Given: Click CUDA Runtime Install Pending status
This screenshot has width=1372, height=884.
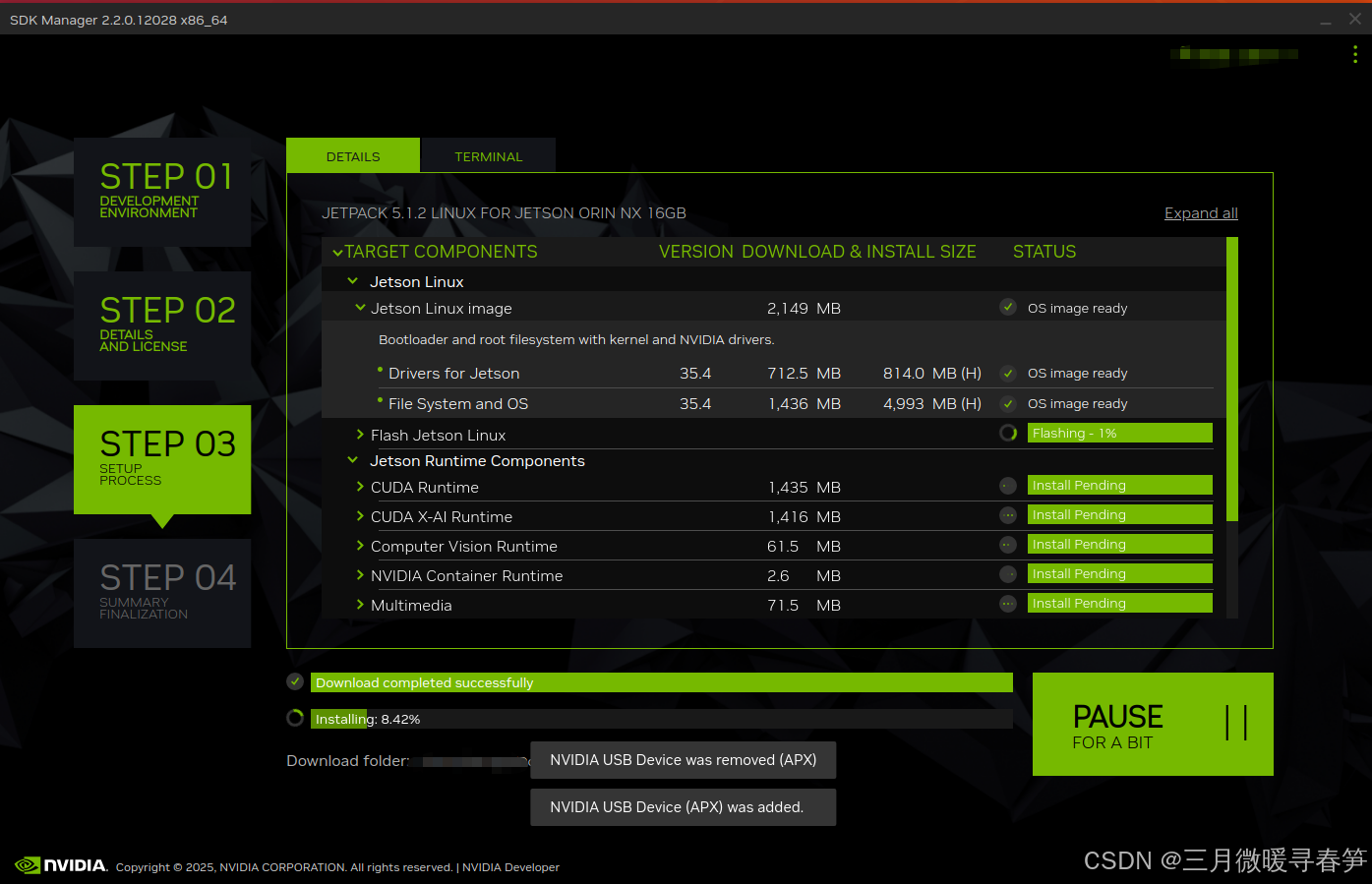Looking at the screenshot, I should 1119,485.
